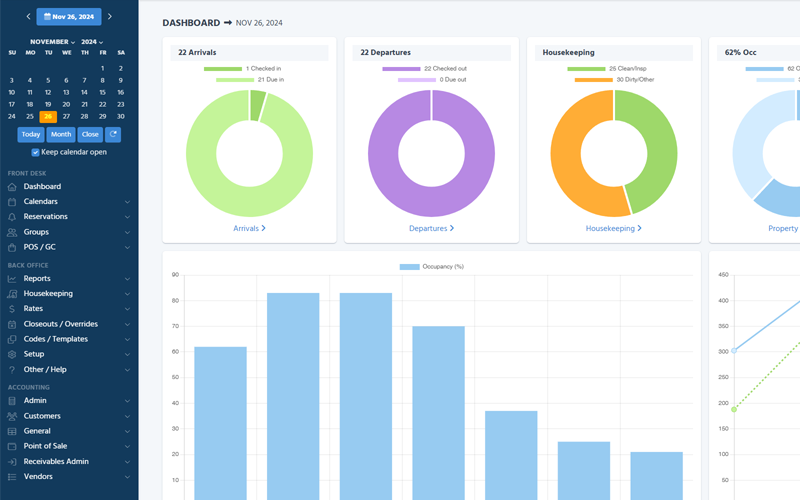
Task: Open the 2024 year dropdown
Action: (93, 42)
